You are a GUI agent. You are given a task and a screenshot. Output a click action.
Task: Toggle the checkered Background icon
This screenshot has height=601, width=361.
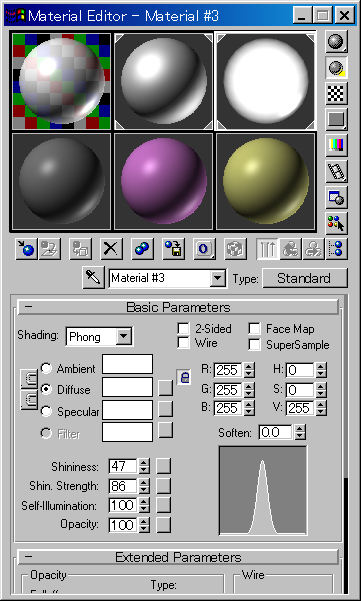click(x=336, y=94)
